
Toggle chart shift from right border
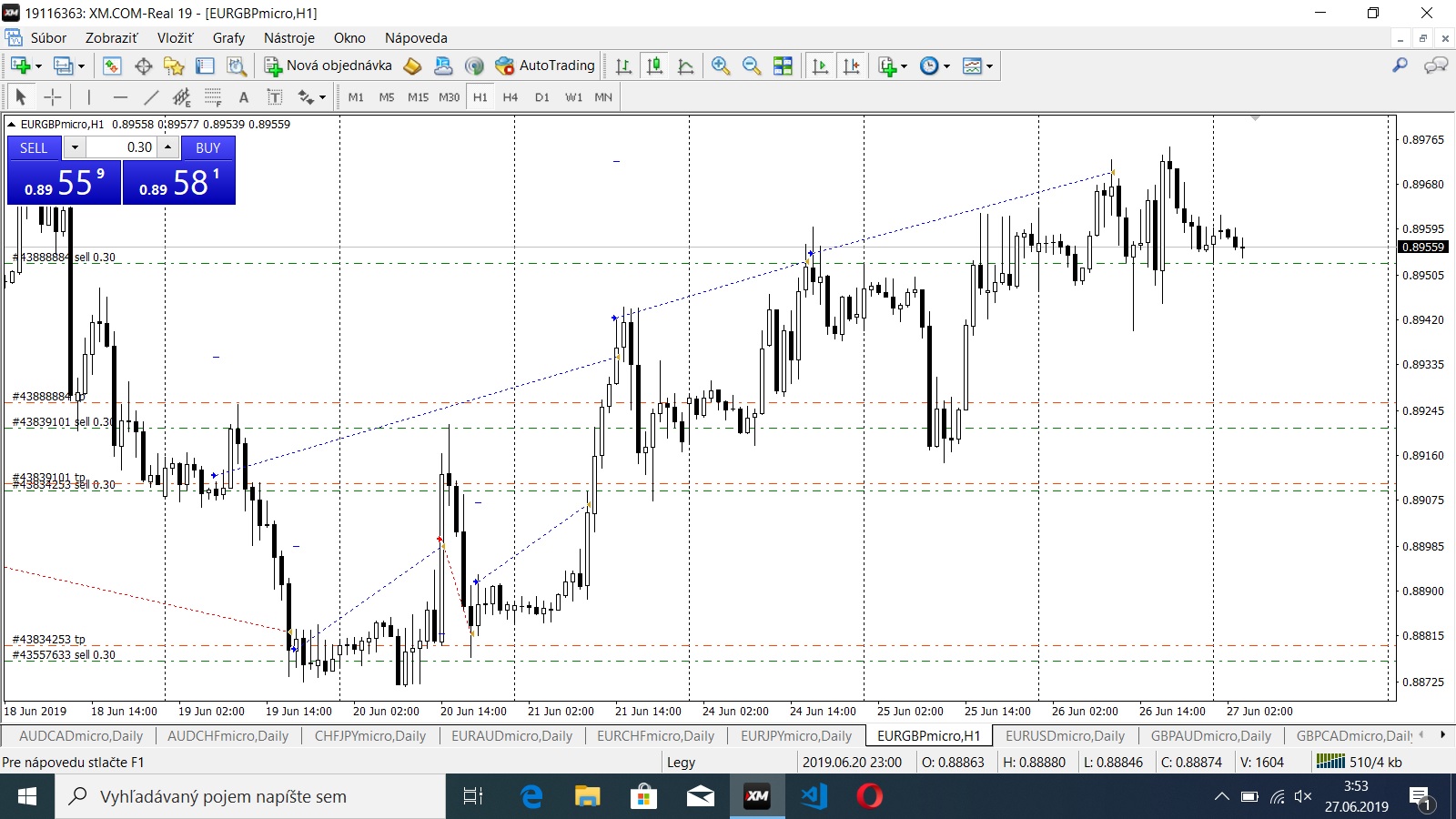click(x=851, y=66)
